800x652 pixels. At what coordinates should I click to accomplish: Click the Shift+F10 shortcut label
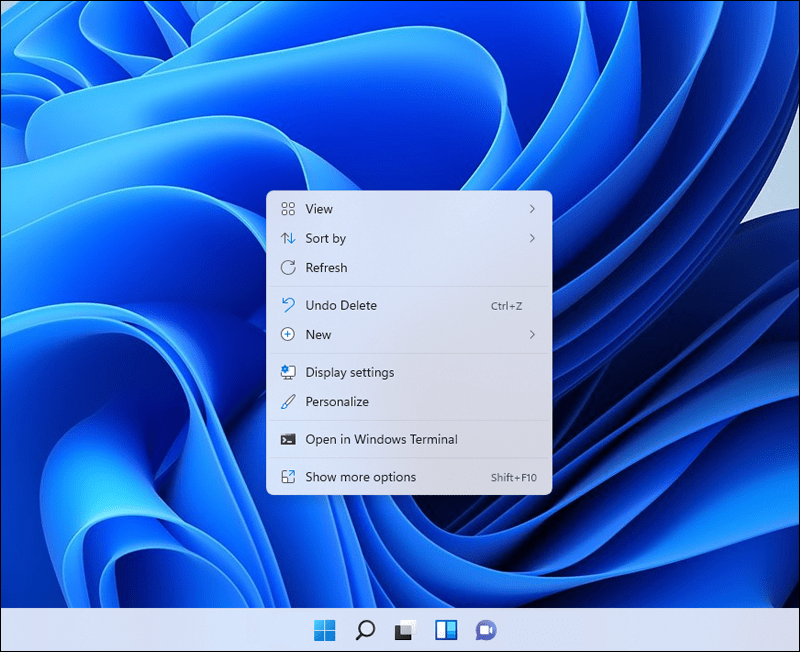tap(514, 477)
